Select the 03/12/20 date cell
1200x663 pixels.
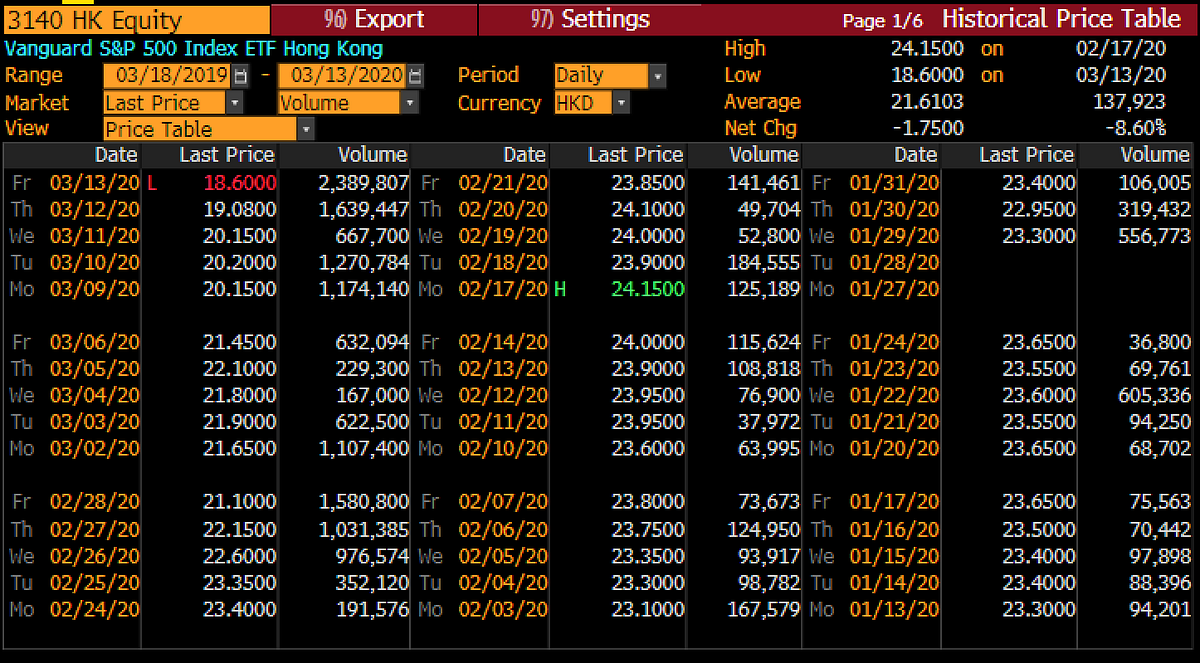click(x=94, y=210)
